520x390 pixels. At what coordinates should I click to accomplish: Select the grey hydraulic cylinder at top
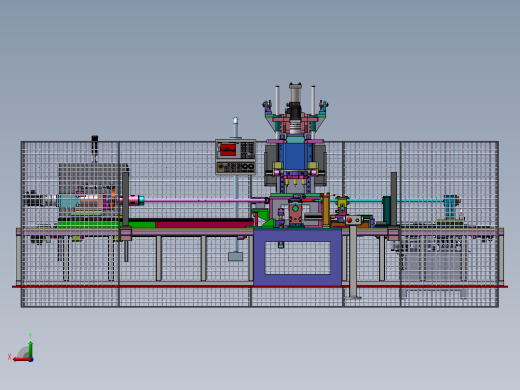click(x=295, y=93)
